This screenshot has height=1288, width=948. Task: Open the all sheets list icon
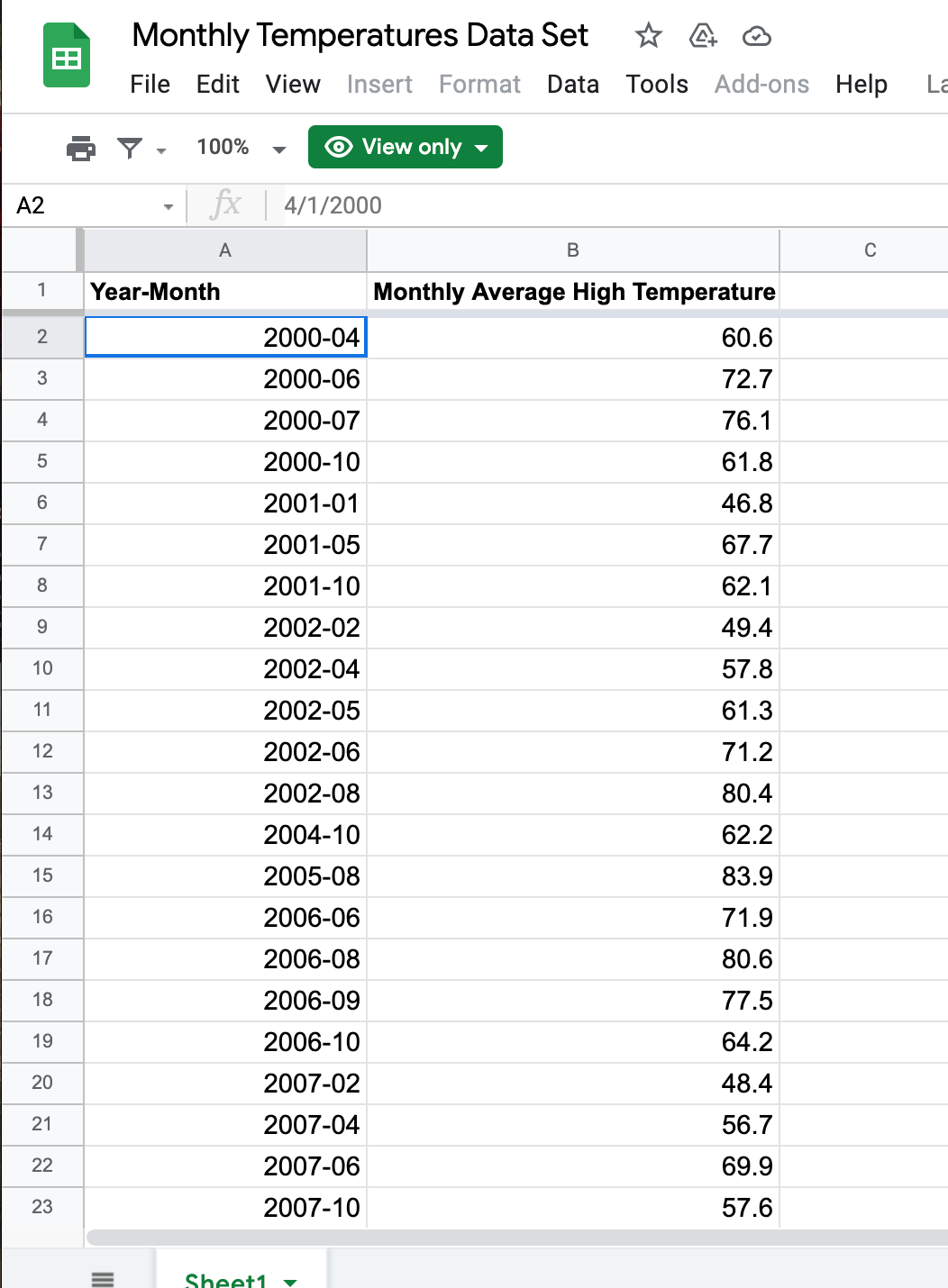pyautogui.click(x=104, y=1279)
